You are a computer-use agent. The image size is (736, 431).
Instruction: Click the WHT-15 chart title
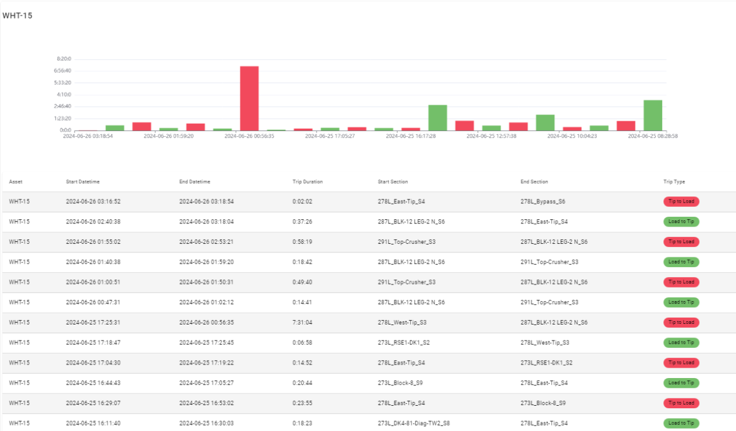pos(17,15)
